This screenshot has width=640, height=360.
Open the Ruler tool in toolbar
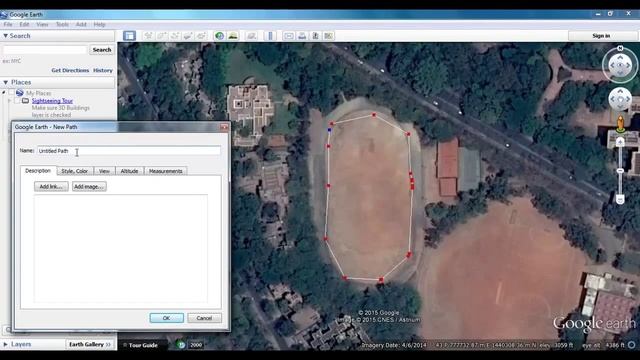tap(270, 36)
